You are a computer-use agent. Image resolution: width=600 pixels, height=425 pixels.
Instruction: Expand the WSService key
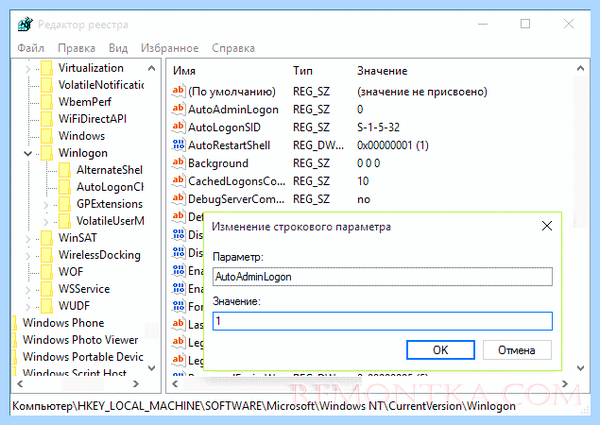pyautogui.click(x=28, y=290)
